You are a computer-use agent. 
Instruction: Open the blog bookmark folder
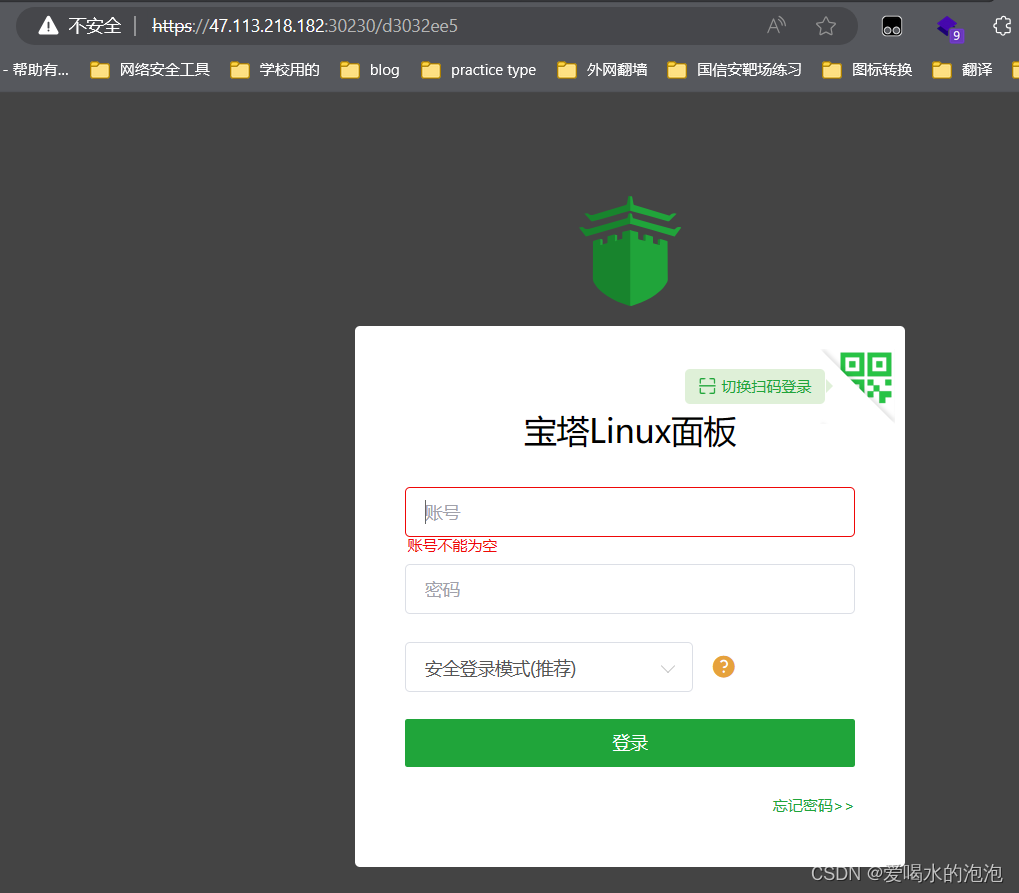(370, 70)
